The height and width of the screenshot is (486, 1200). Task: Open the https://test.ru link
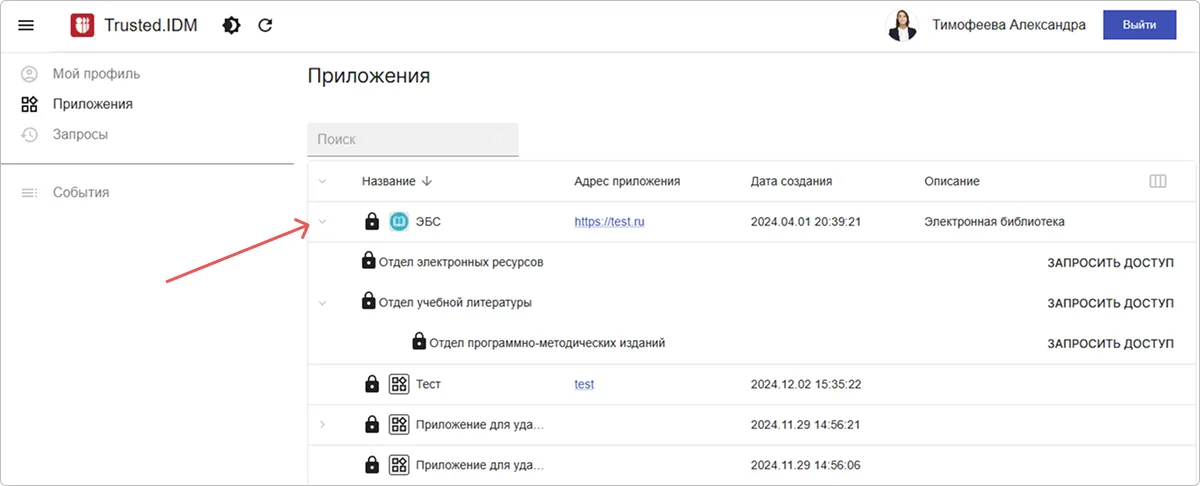[x=610, y=222]
